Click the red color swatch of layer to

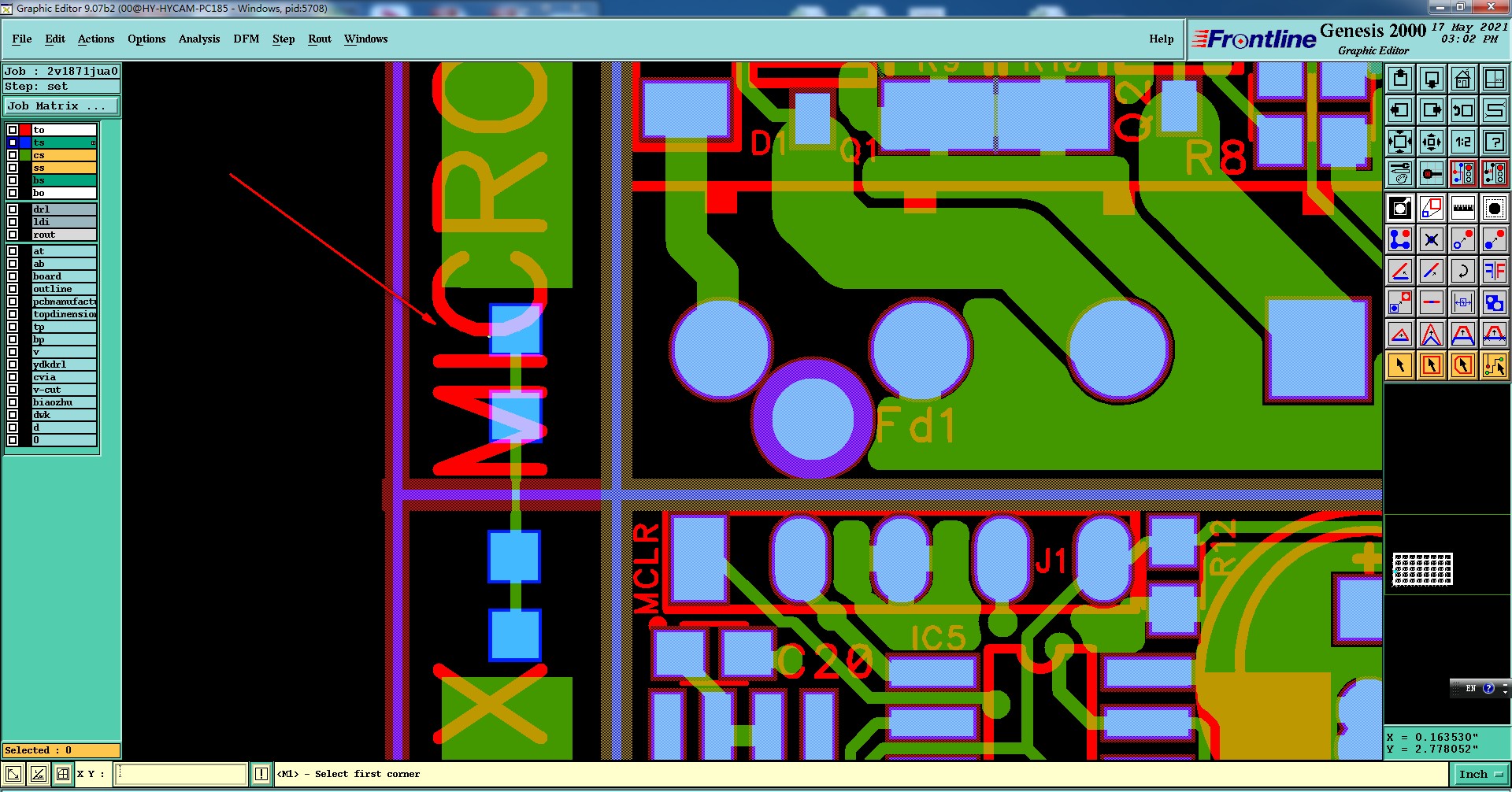(25, 130)
